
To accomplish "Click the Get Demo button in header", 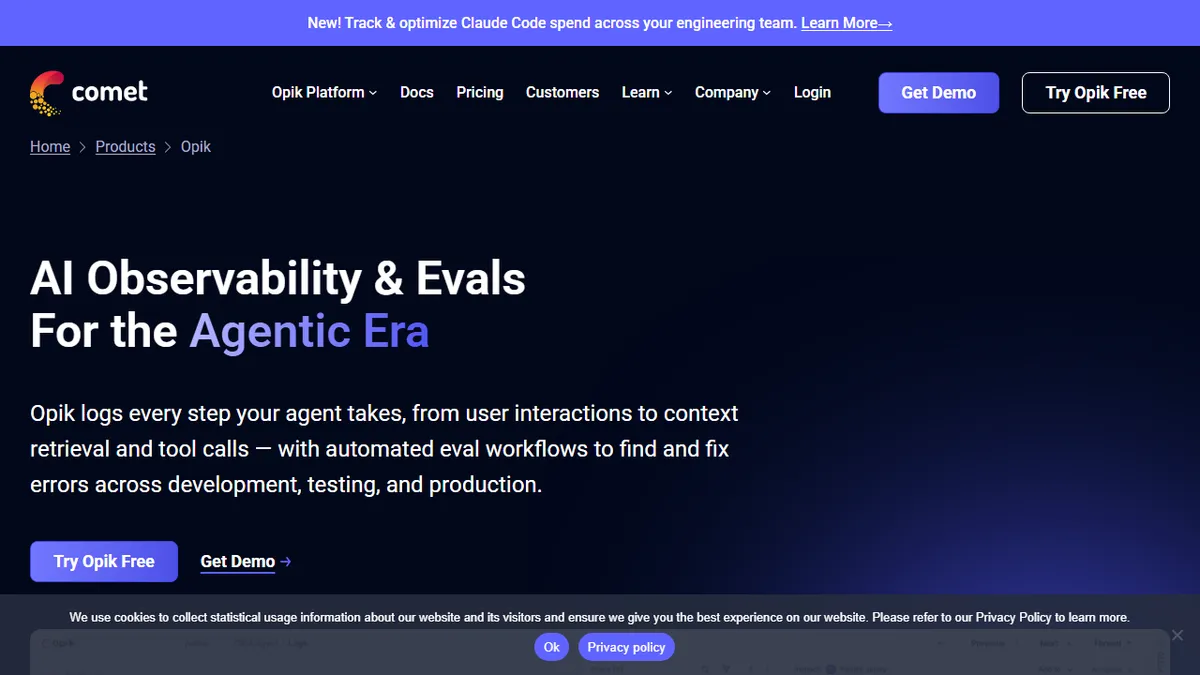I will [938, 92].
